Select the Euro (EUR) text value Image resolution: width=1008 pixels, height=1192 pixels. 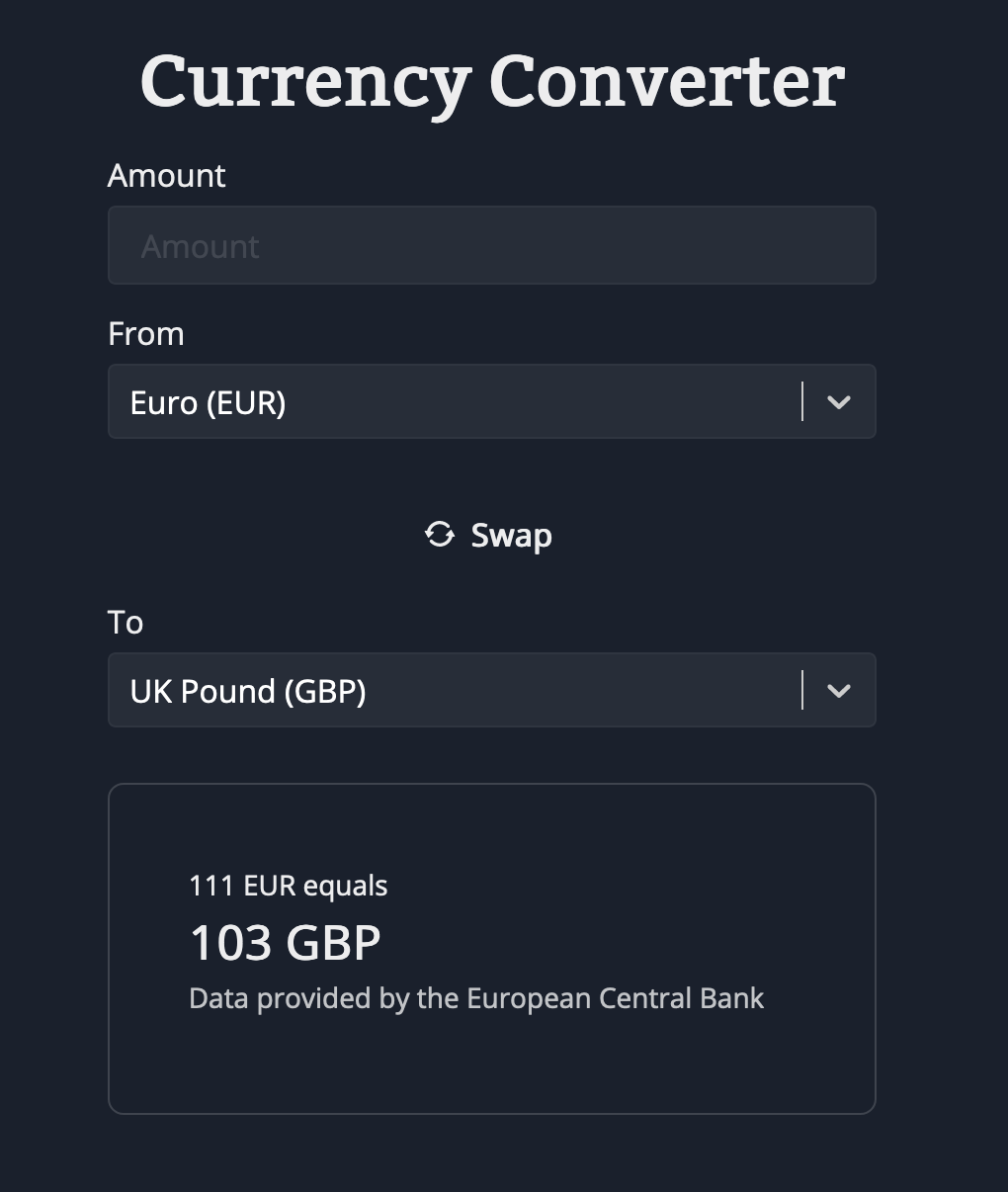209,402
